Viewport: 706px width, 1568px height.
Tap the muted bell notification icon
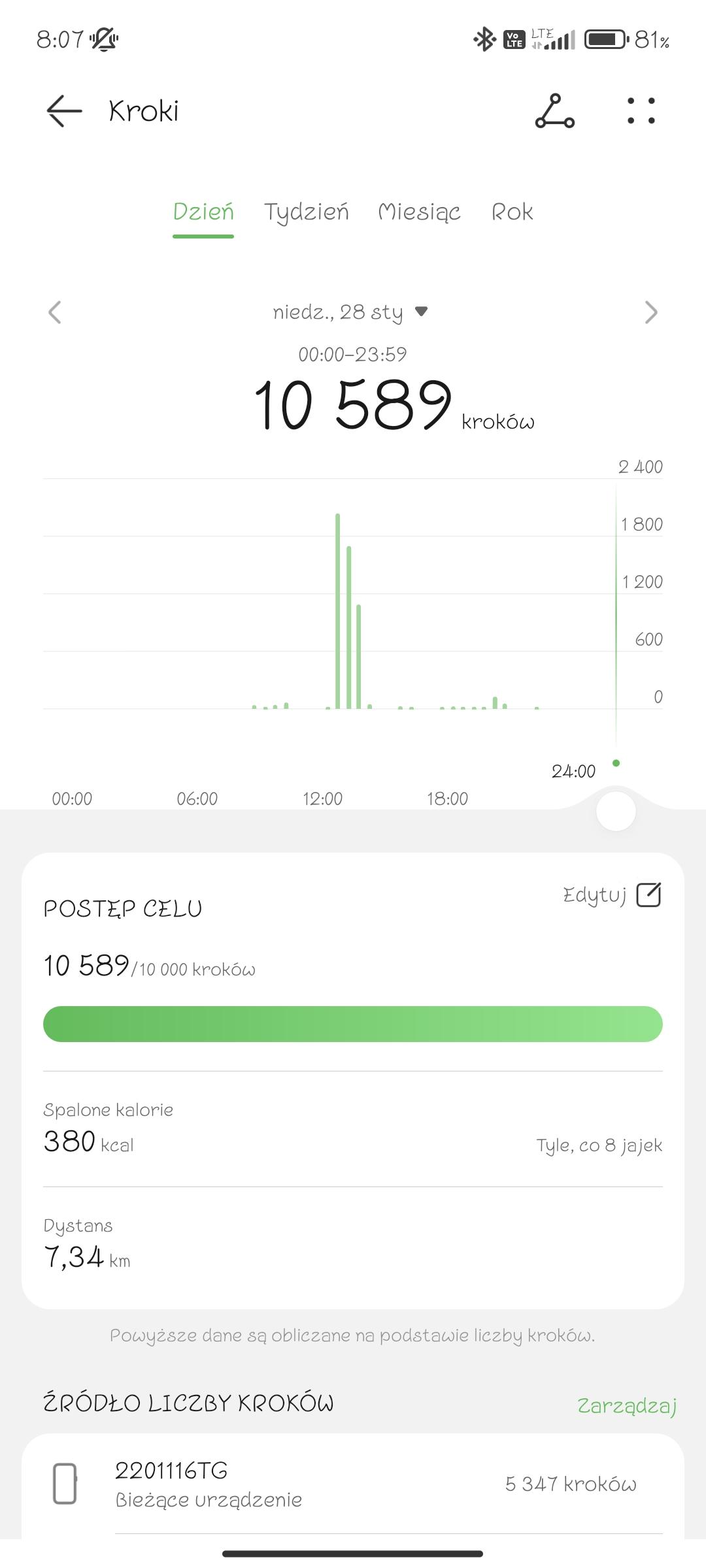click(x=104, y=40)
